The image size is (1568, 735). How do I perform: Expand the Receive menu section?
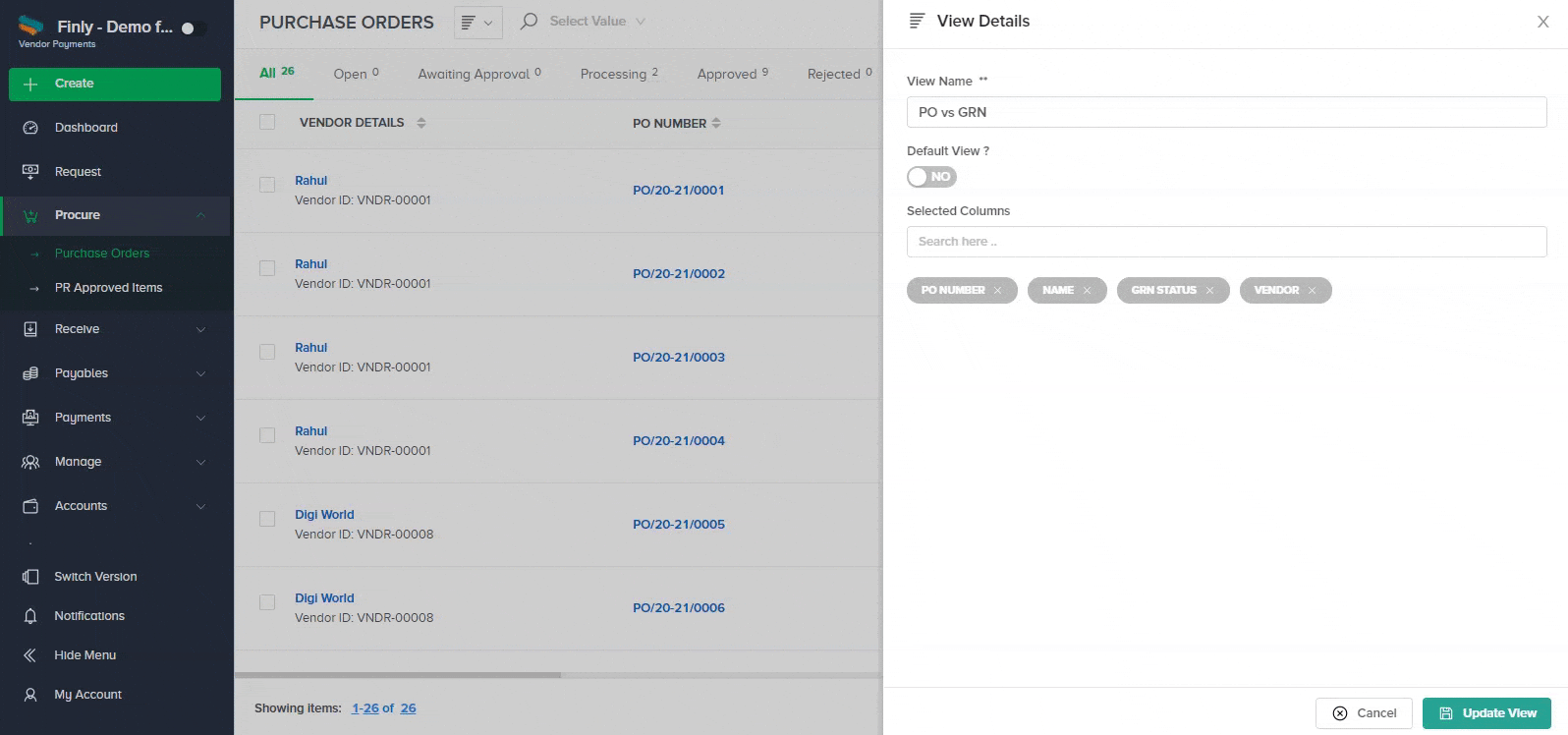[x=200, y=329]
